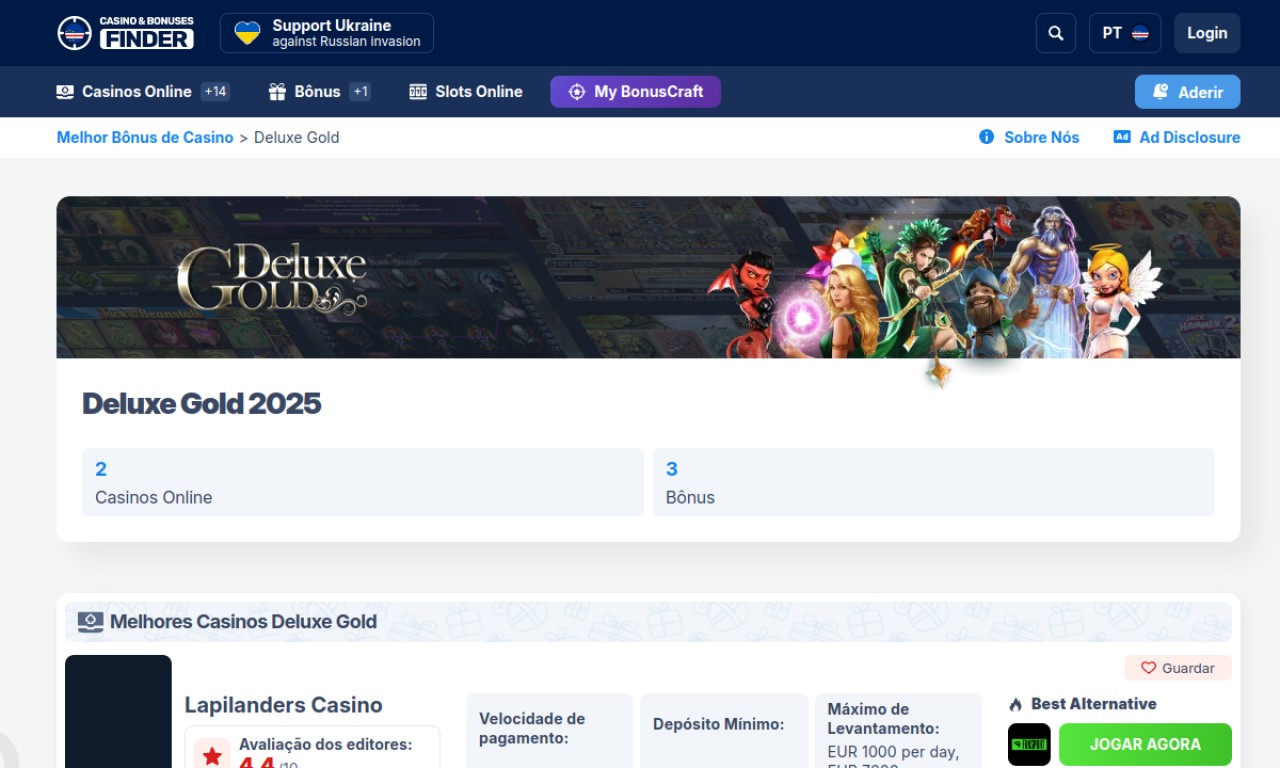Click the flag icon next to PT
Image resolution: width=1280 pixels, height=768 pixels.
(1140, 33)
